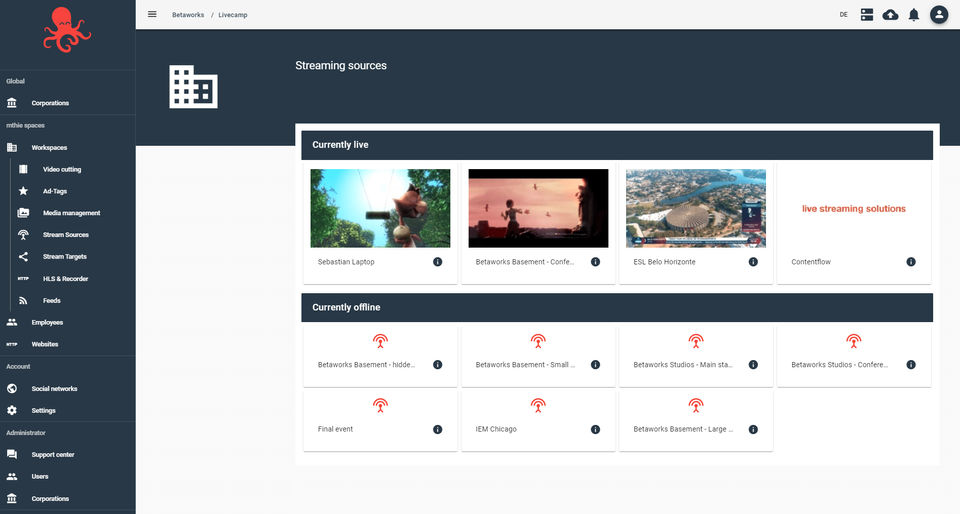
Task: Select Betaworks Basement - hidde... offline source
Action: (380, 356)
